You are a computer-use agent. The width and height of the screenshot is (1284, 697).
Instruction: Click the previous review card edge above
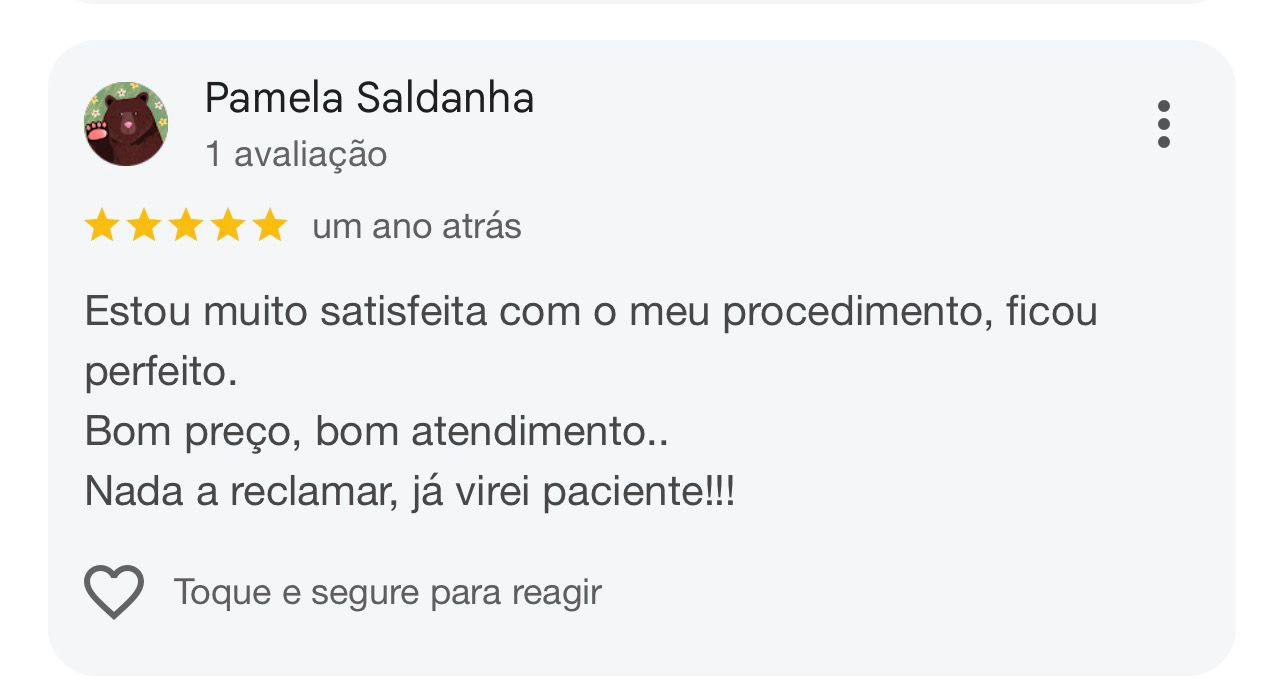[642, 2]
